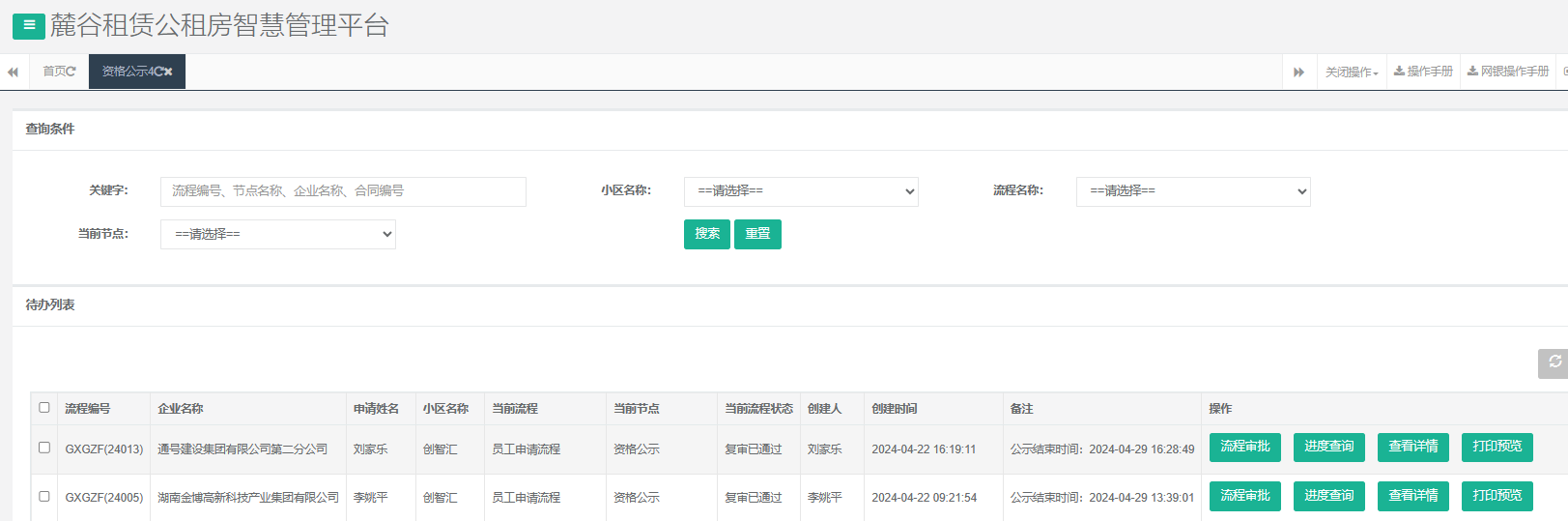Screen dimensions: 1568x521
Task: Click the green hamburger menu toggle
Action: point(28,26)
